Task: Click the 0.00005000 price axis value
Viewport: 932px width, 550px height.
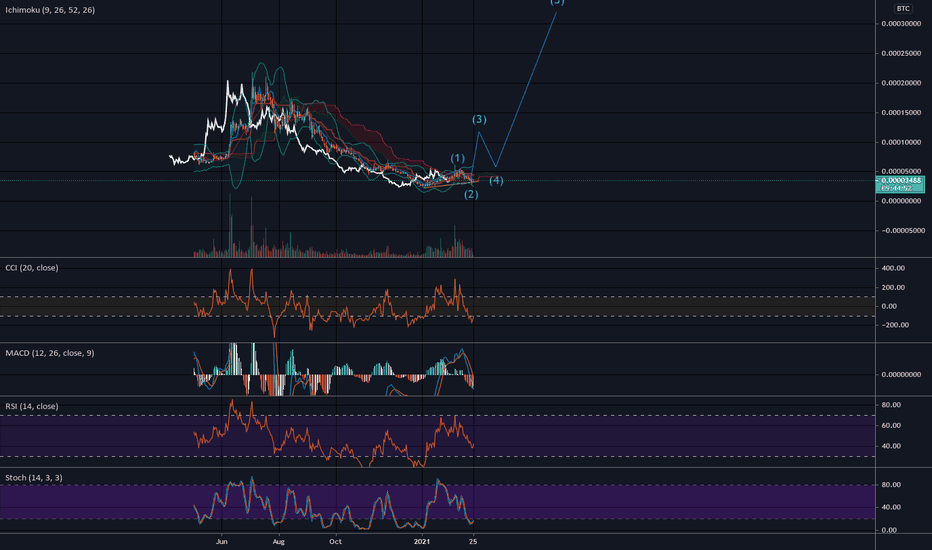Action: click(901, 172)
